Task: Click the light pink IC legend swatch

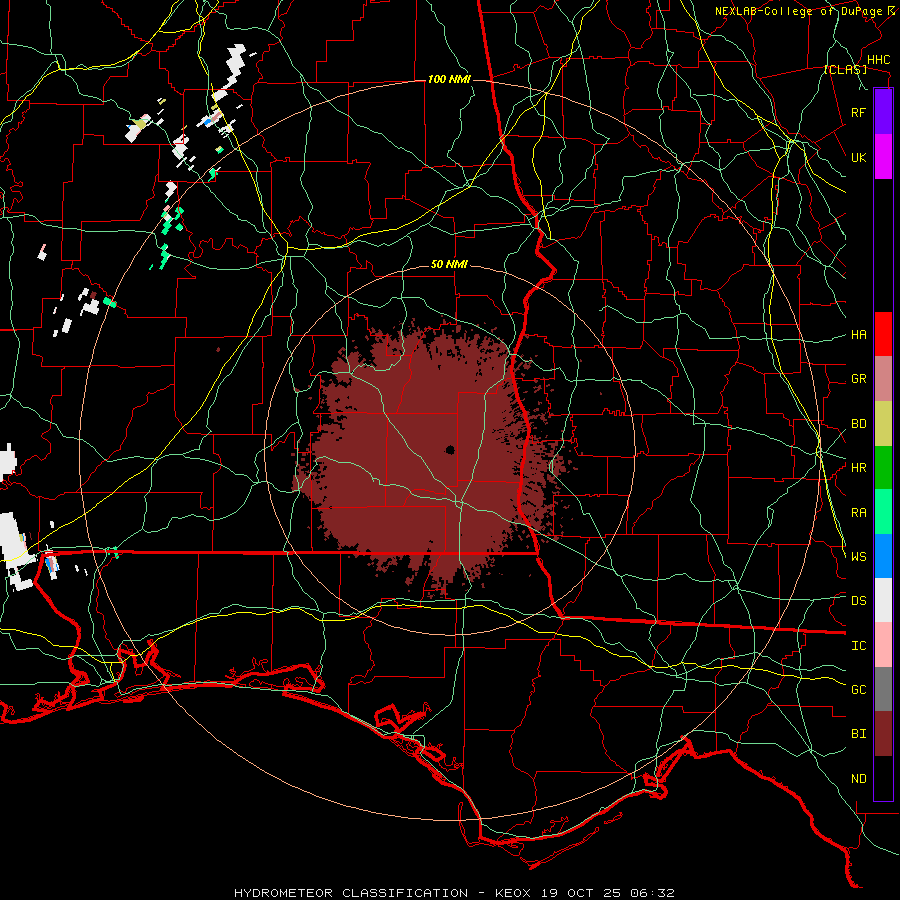Action: coord(883,645)
